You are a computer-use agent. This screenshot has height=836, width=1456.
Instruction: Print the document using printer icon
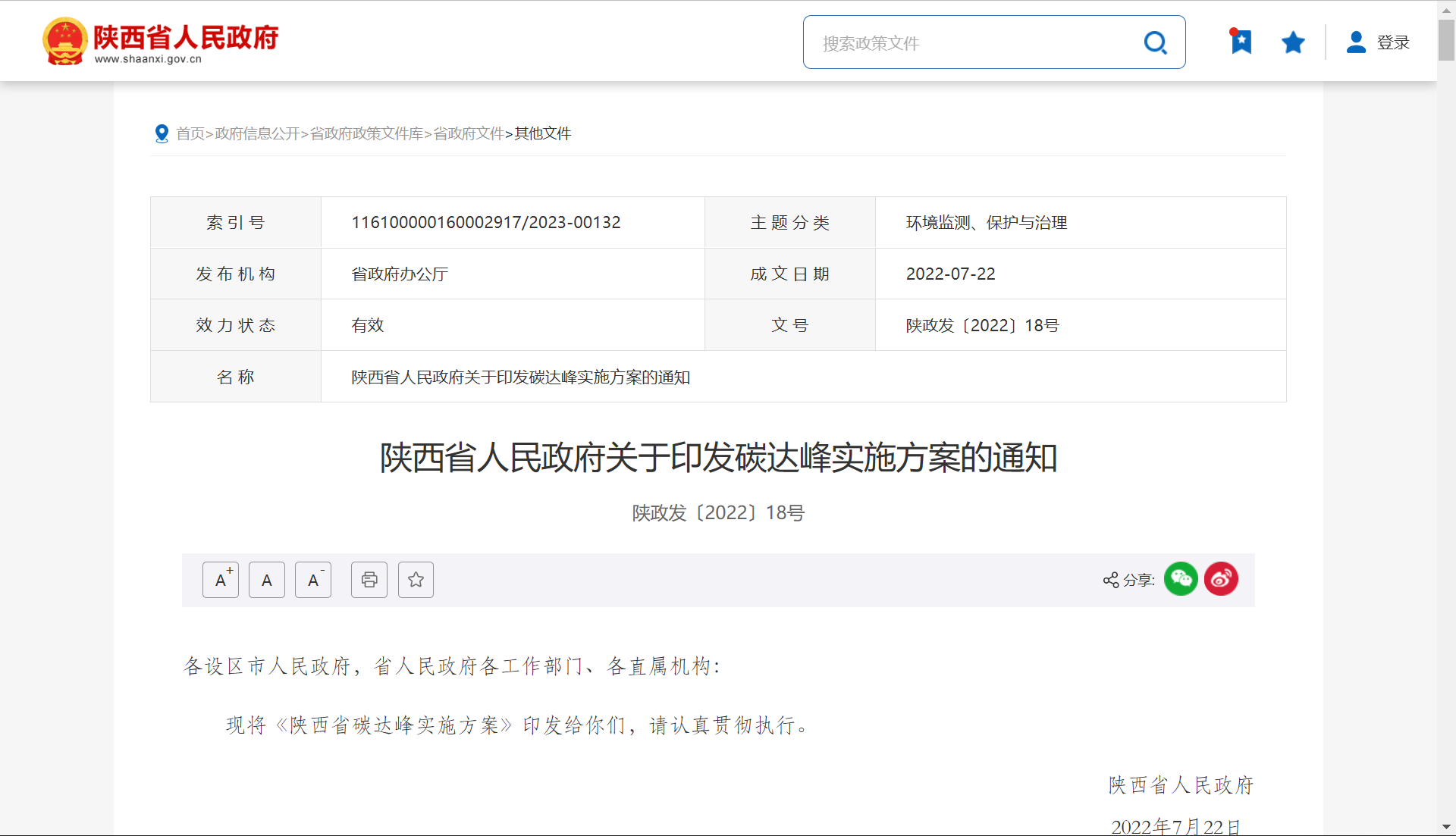[369, 580]
